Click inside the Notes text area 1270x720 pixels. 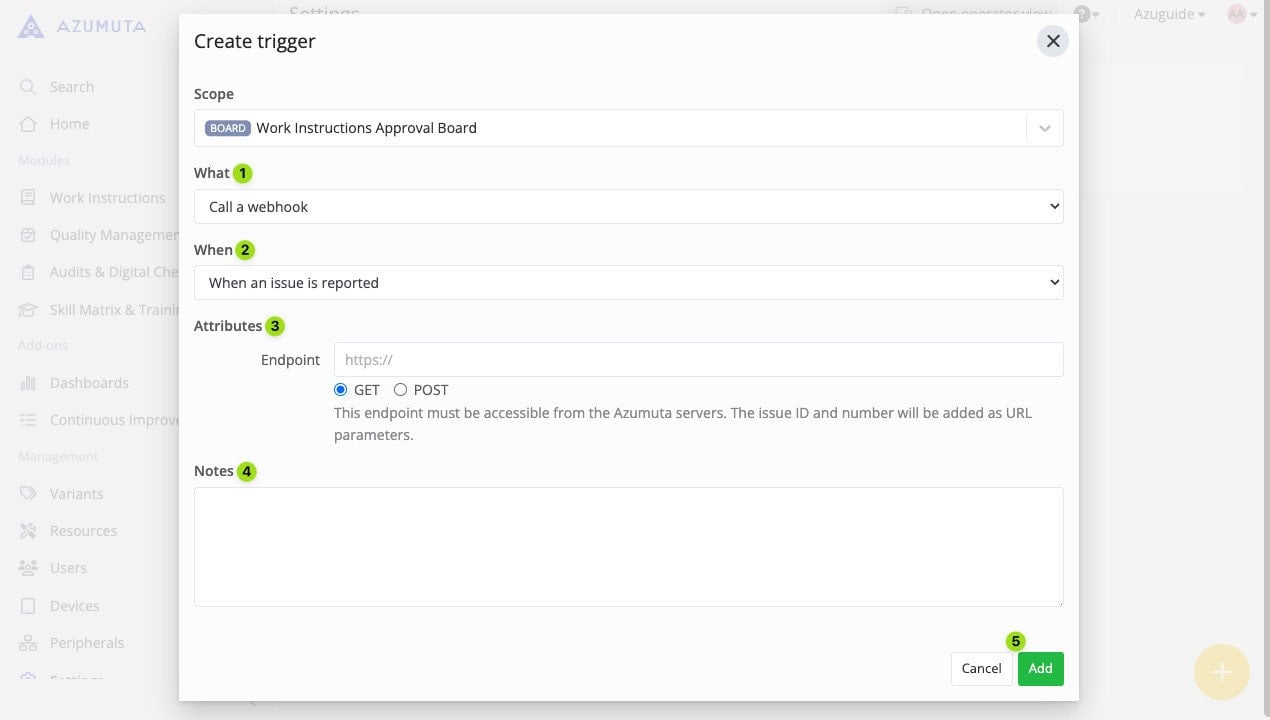tap(628, 546)
